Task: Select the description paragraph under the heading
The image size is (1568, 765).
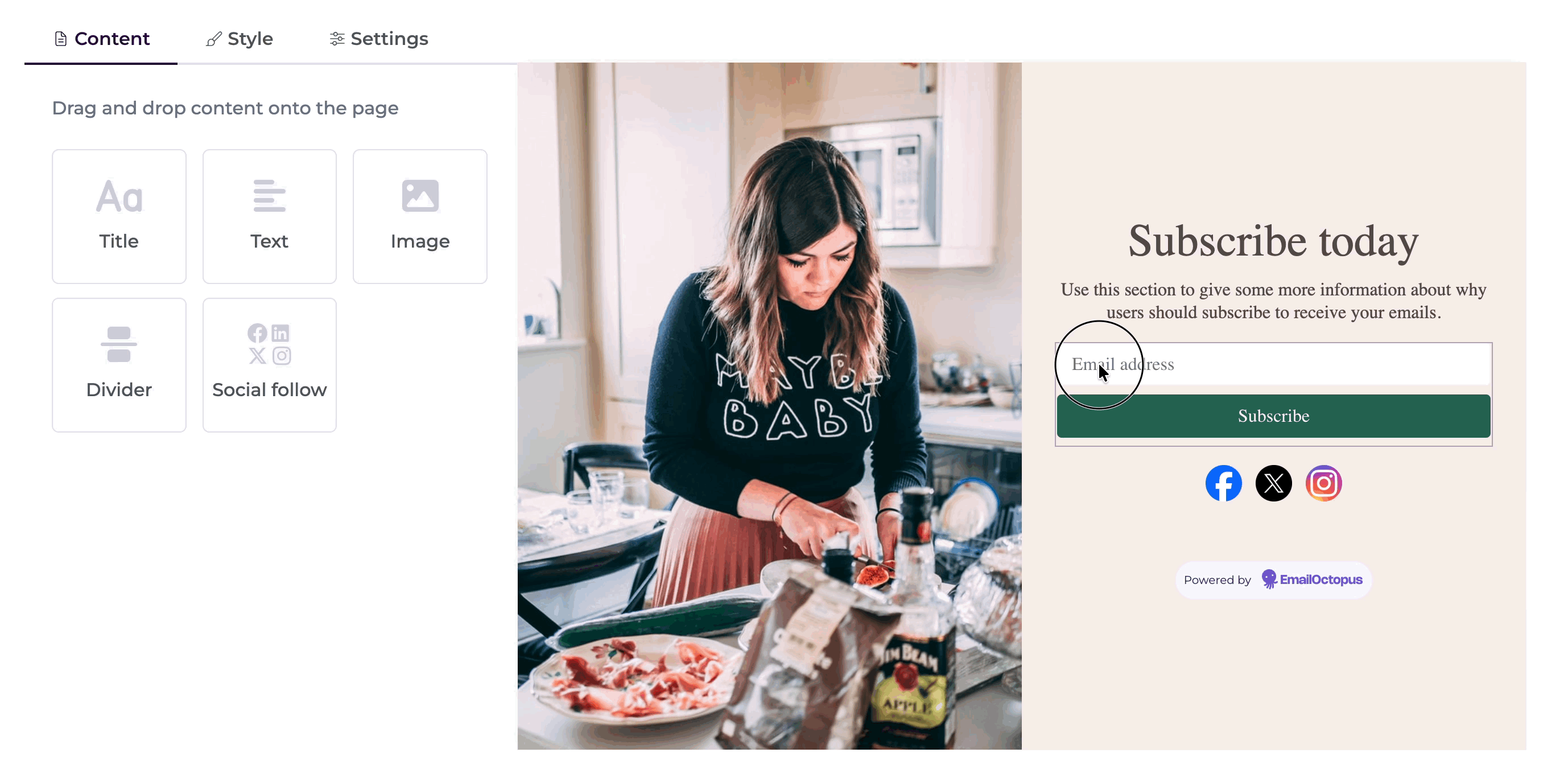Action: pos(1273,301)
